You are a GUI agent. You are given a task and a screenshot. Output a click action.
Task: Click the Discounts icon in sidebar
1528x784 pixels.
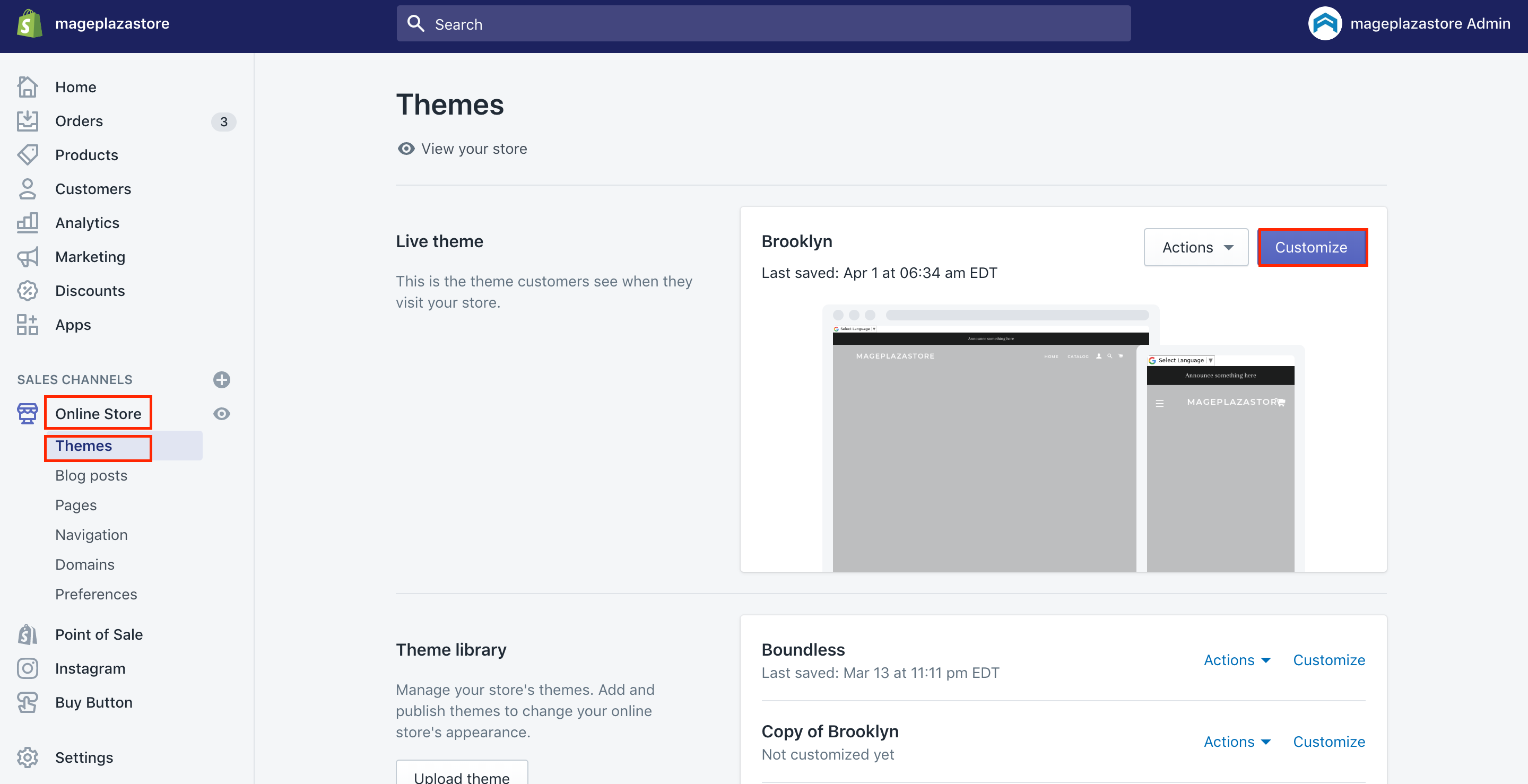(28, 290)
